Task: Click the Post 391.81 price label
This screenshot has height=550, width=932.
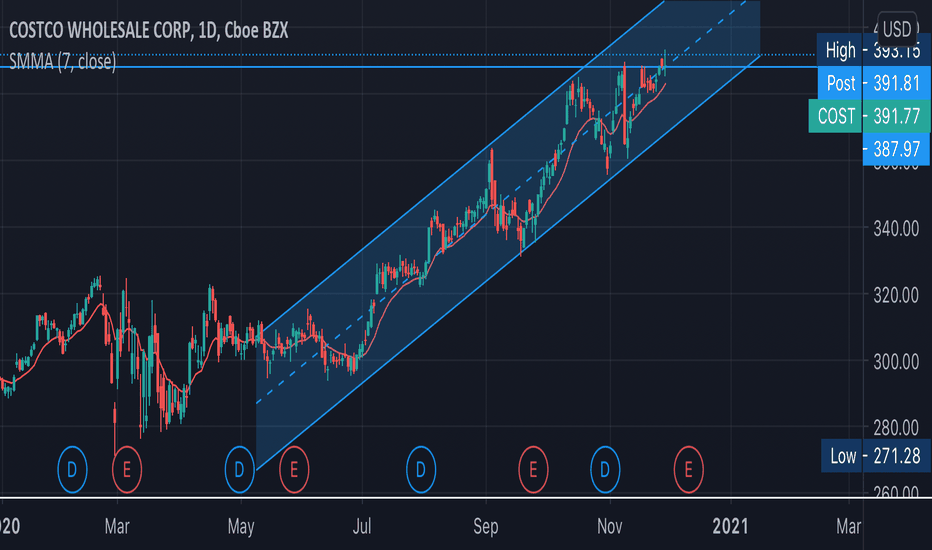Action: 873,83
